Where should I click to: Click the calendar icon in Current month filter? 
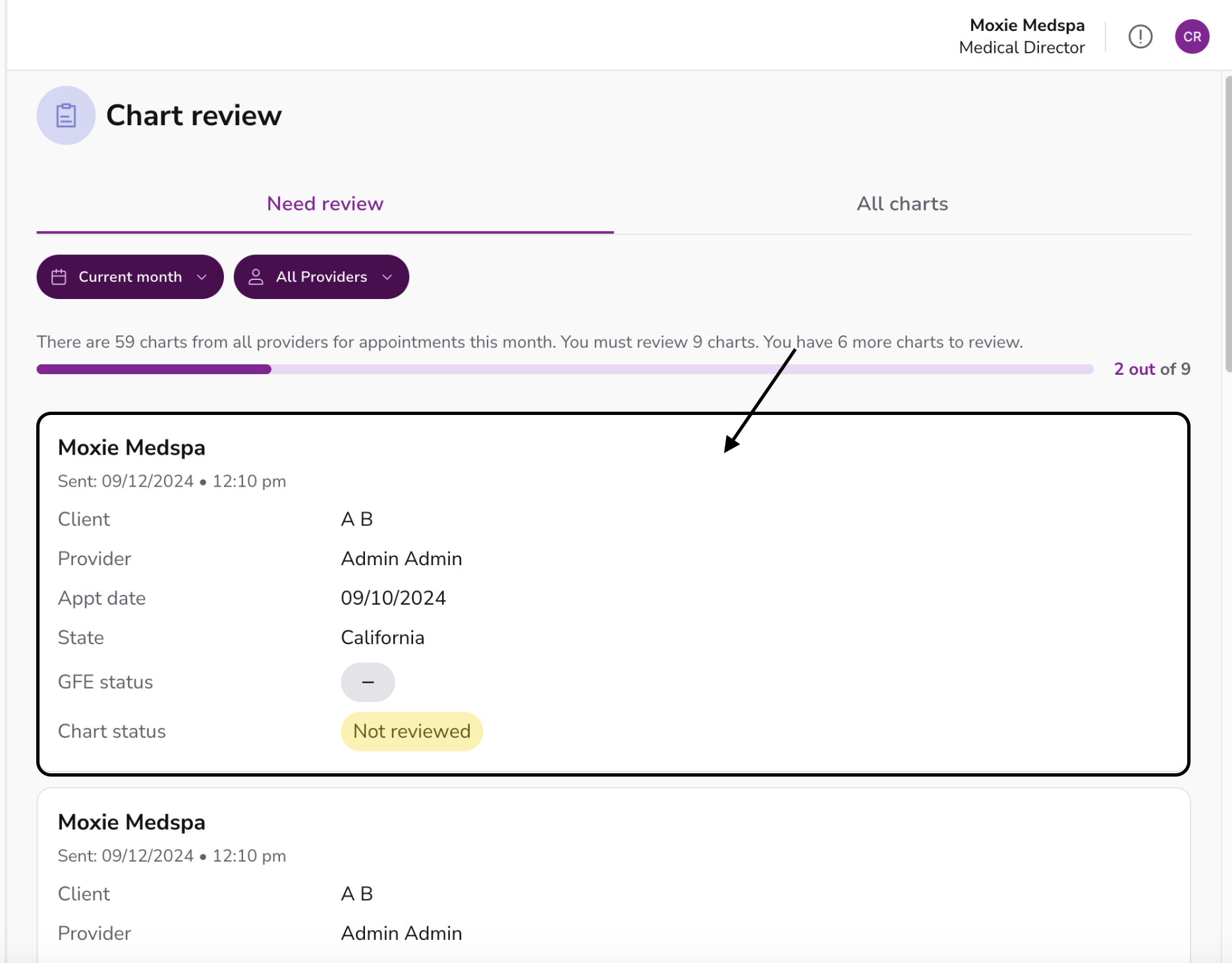(59, 277)
